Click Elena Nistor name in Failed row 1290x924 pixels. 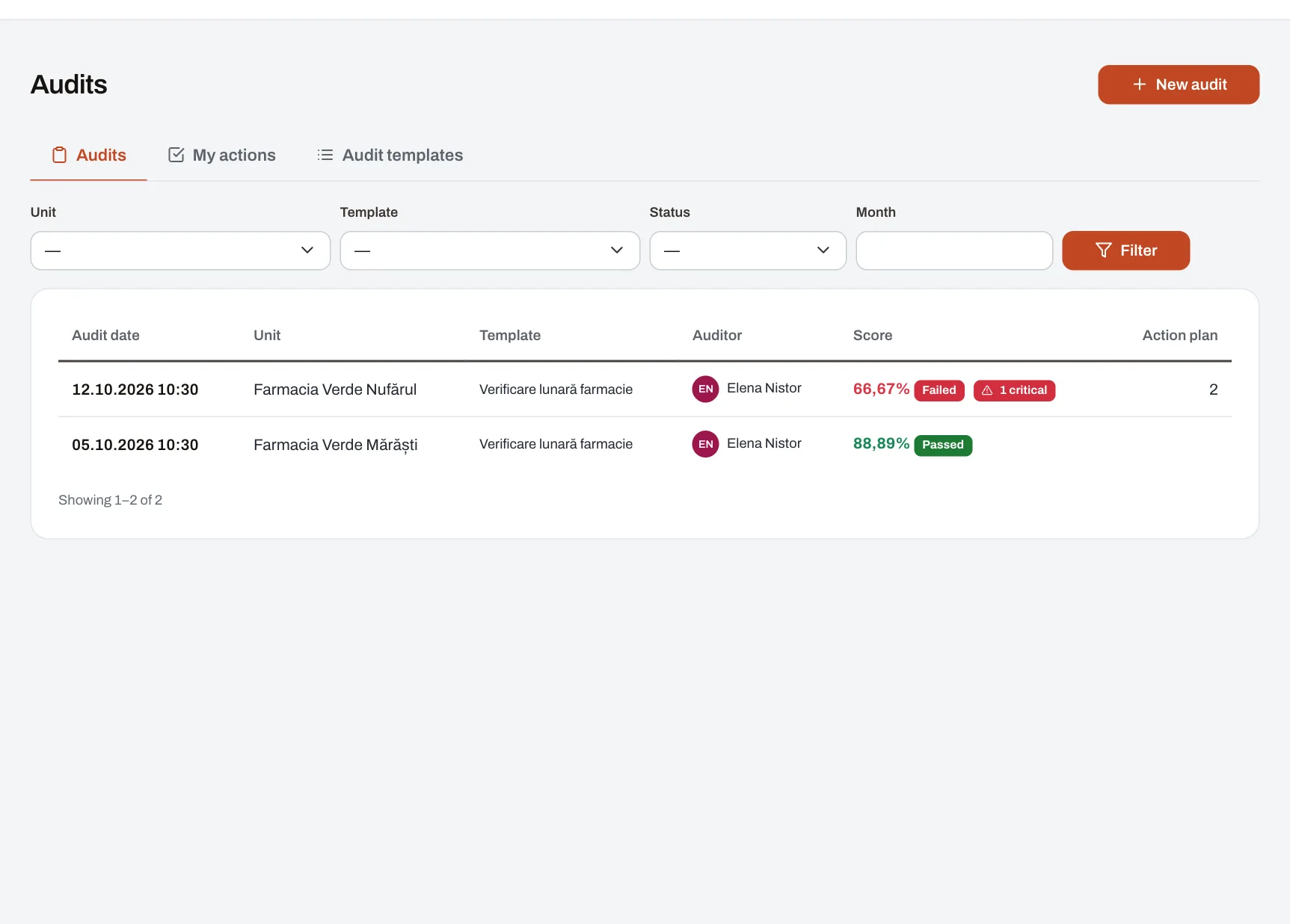[x=764, y=388]
